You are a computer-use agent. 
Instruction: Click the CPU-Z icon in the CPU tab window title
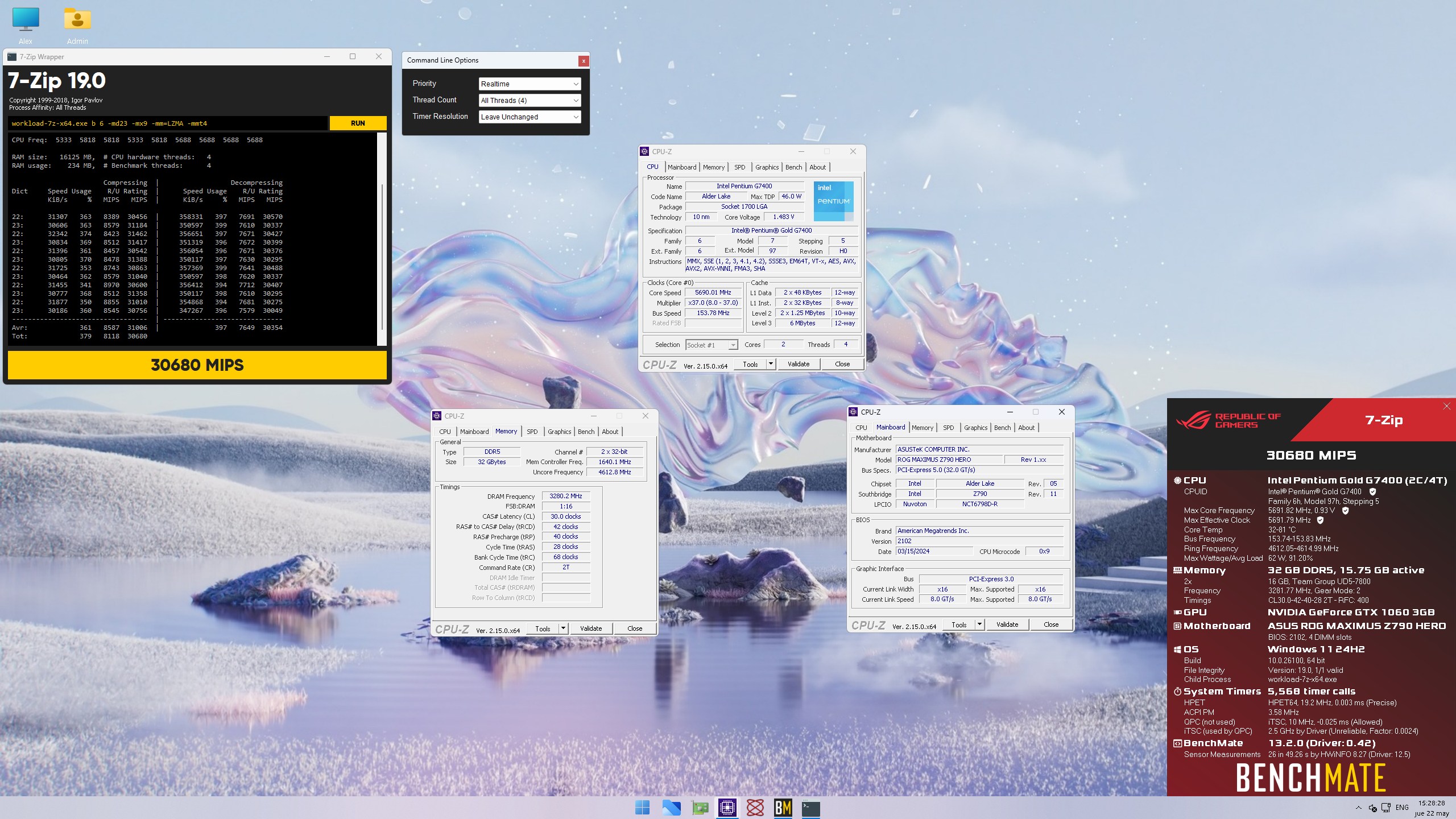click(644, 151)
